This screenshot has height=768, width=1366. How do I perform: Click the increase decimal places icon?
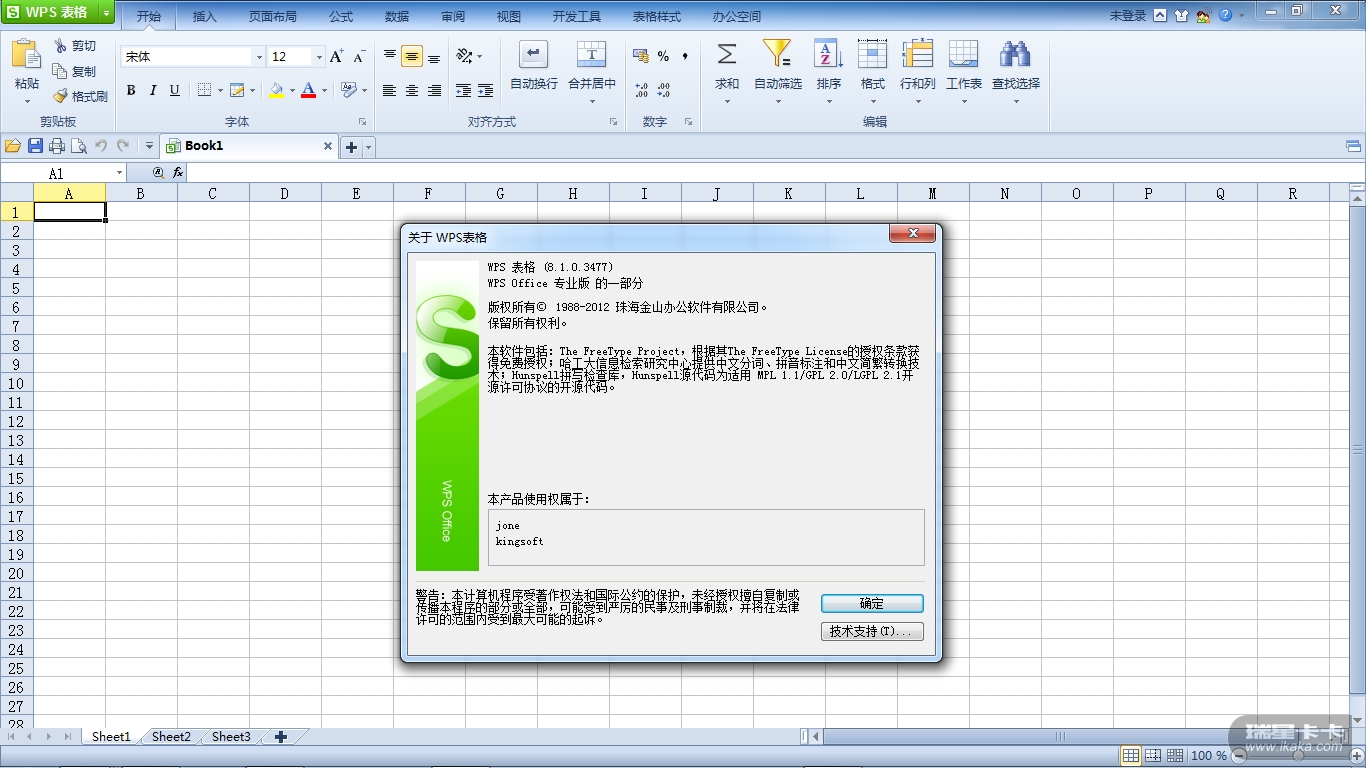641,90
